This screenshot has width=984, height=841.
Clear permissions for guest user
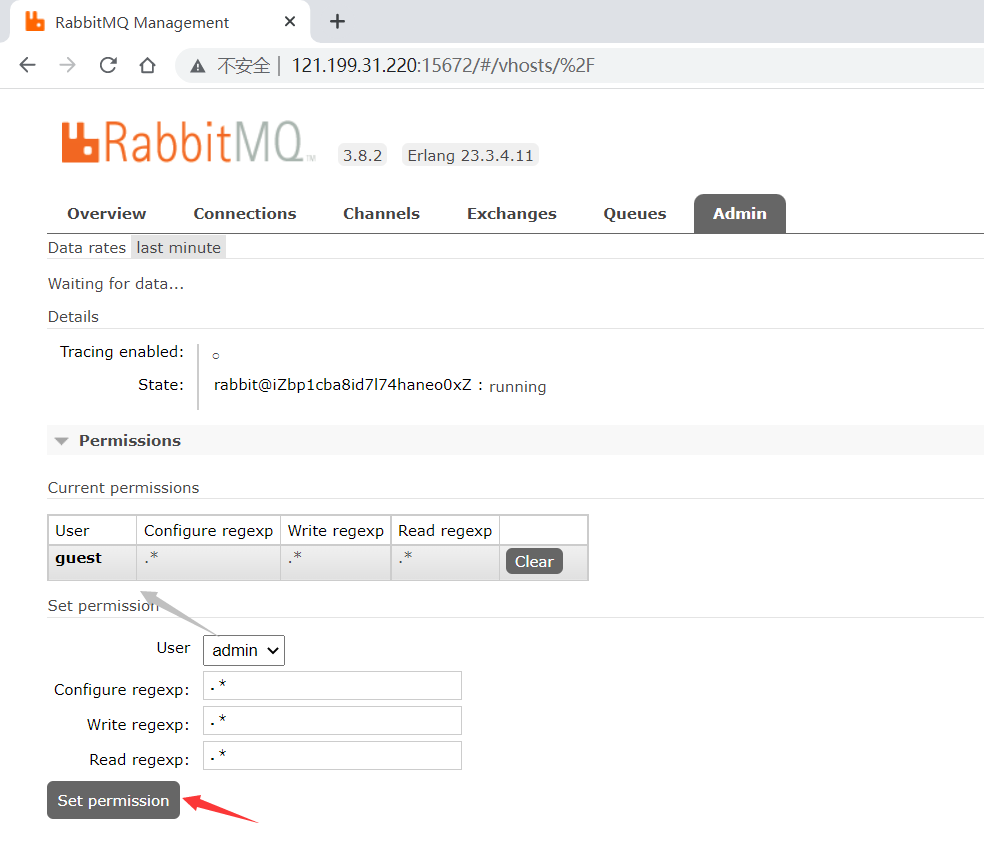click(x=534, y=561)
